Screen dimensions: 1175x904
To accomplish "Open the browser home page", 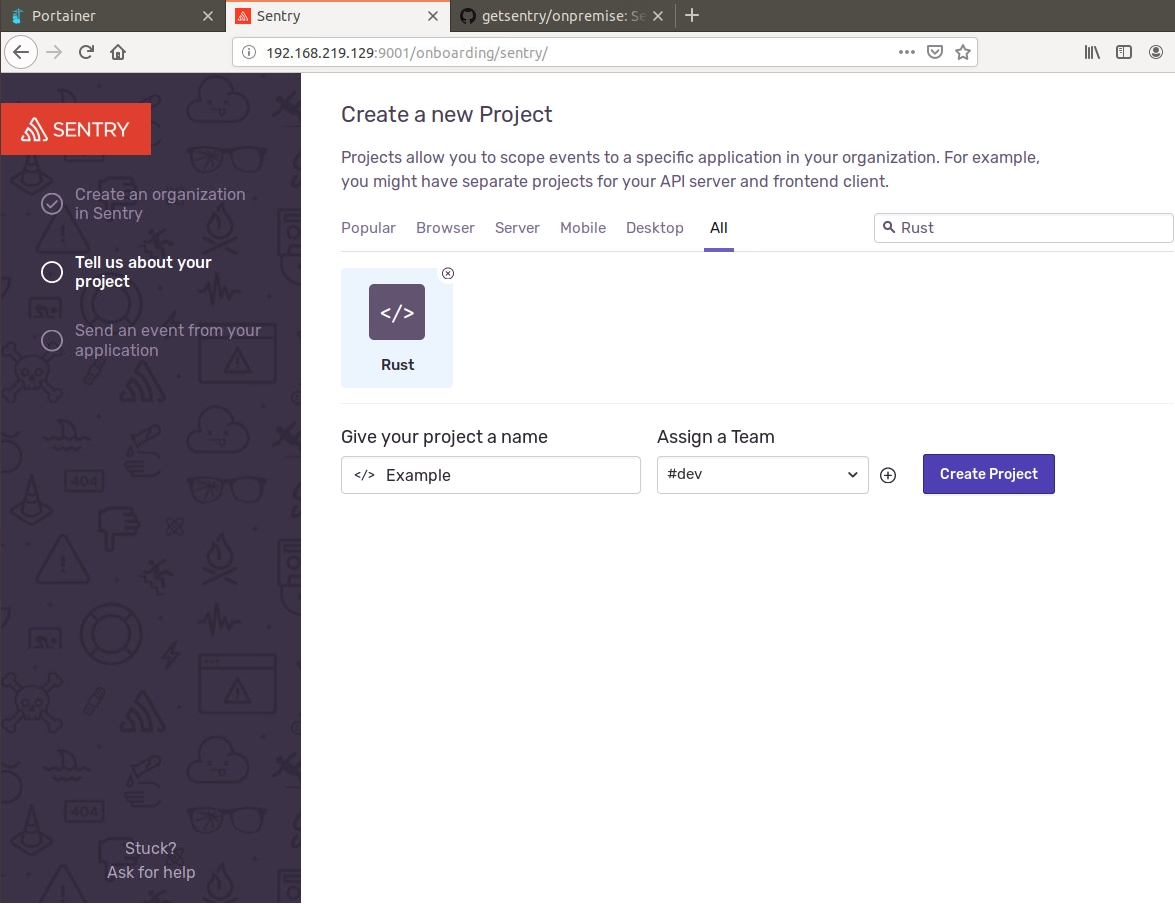I will (x=118, y=52).
